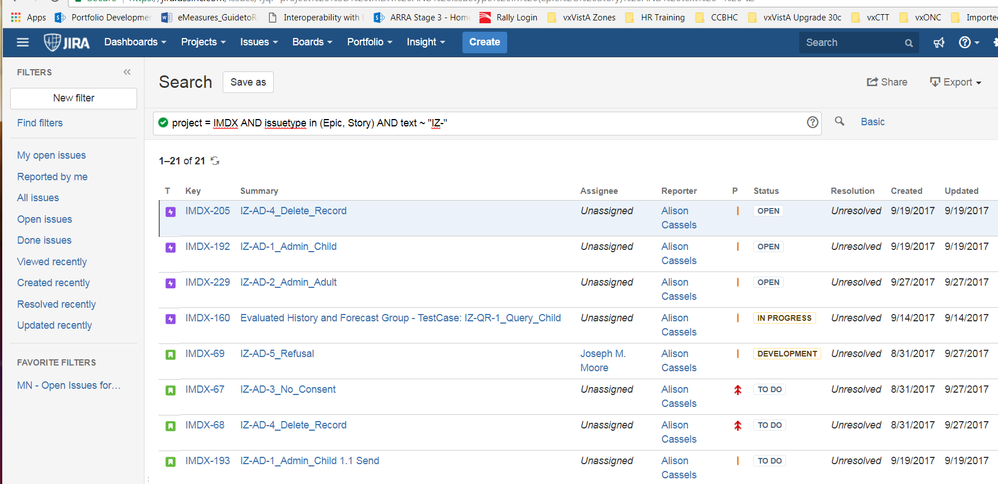Click the JIRA logo
This screenshot has height=484, width=998.
[67, 43]
